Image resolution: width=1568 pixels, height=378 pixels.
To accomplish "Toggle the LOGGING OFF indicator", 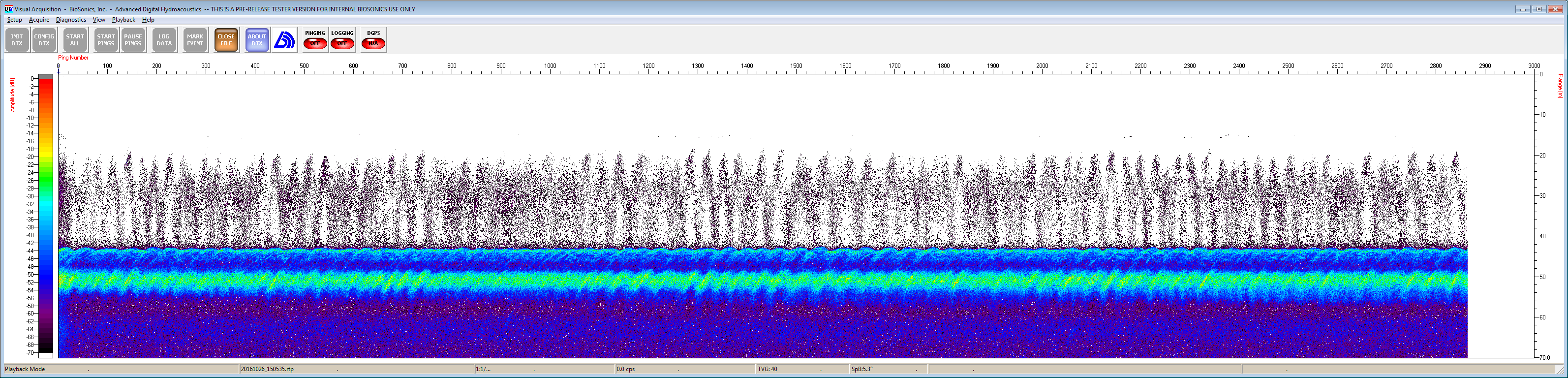I will pyautogui.click(x=342, y=40).
